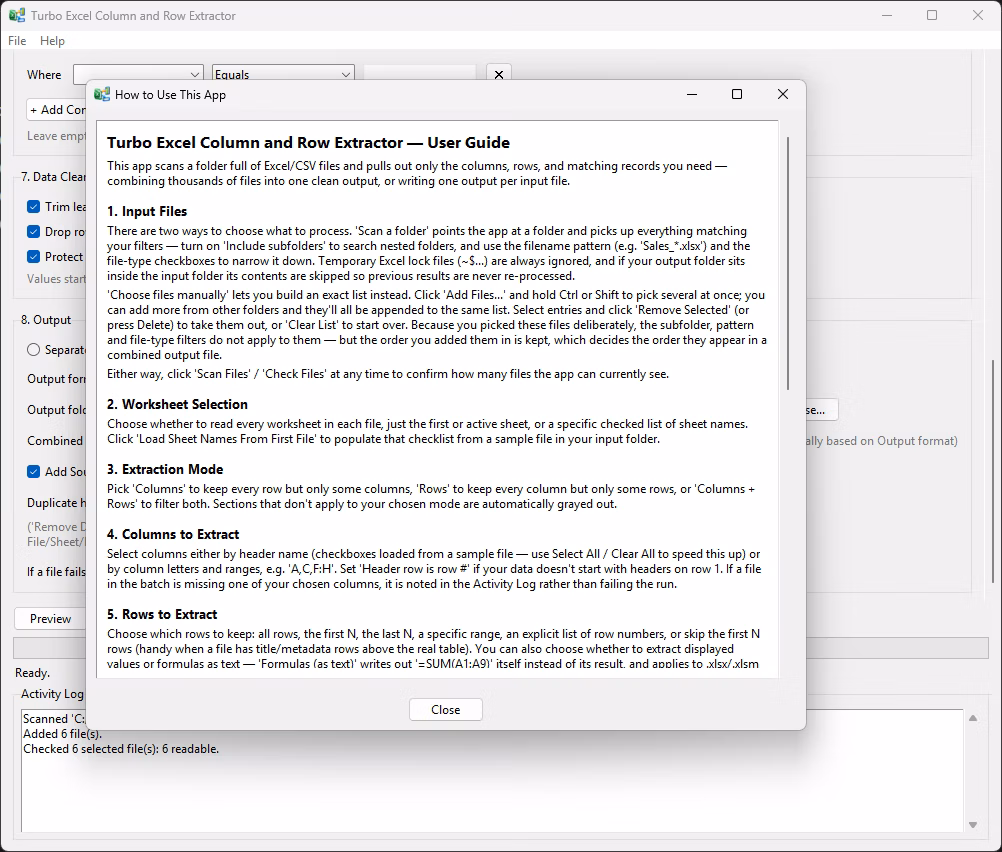The height and width of the screenshot is (852, 1002).
Task: Open the Equals operator dropdown
Action: (283, 74)
